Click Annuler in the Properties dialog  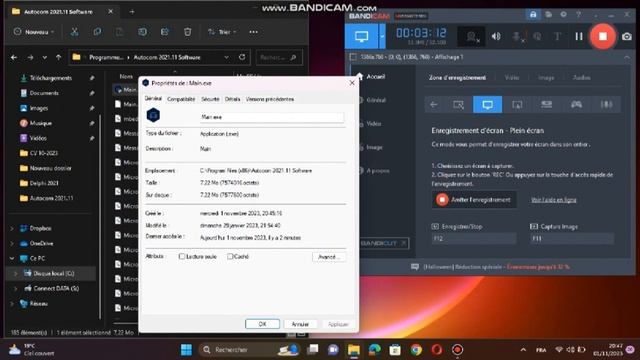(300, 324)
